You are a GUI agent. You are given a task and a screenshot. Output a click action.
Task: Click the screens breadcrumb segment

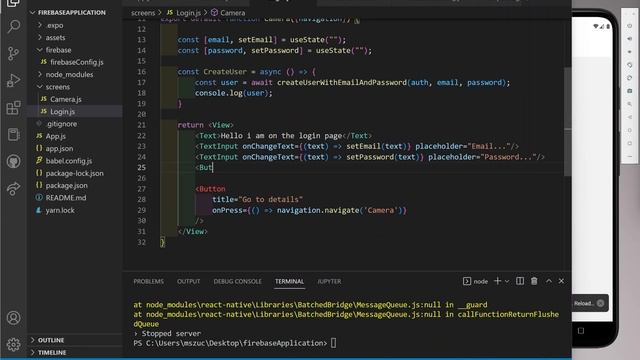[x=143, y=13]
